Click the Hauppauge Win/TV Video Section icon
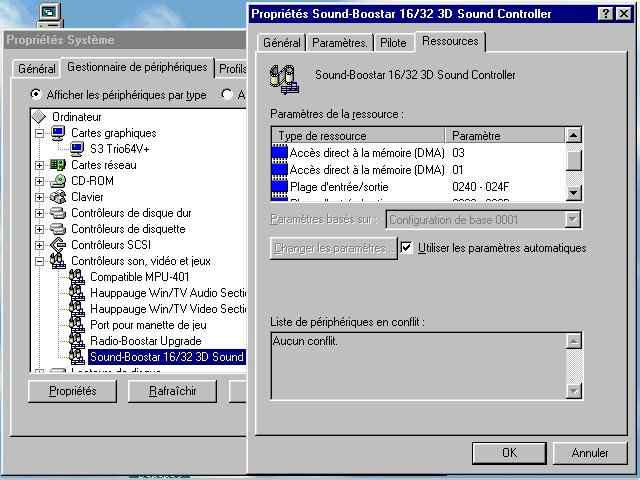 click(77, 309)
